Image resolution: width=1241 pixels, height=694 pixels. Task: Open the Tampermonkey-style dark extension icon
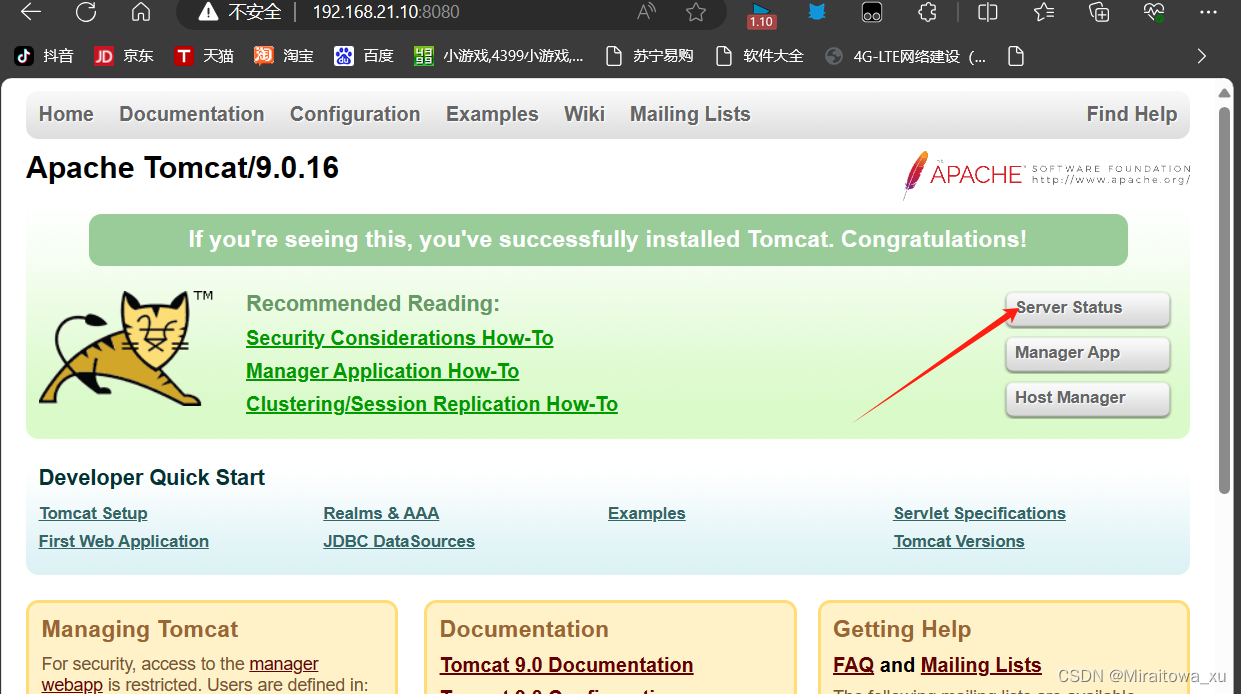click(872, 12)
